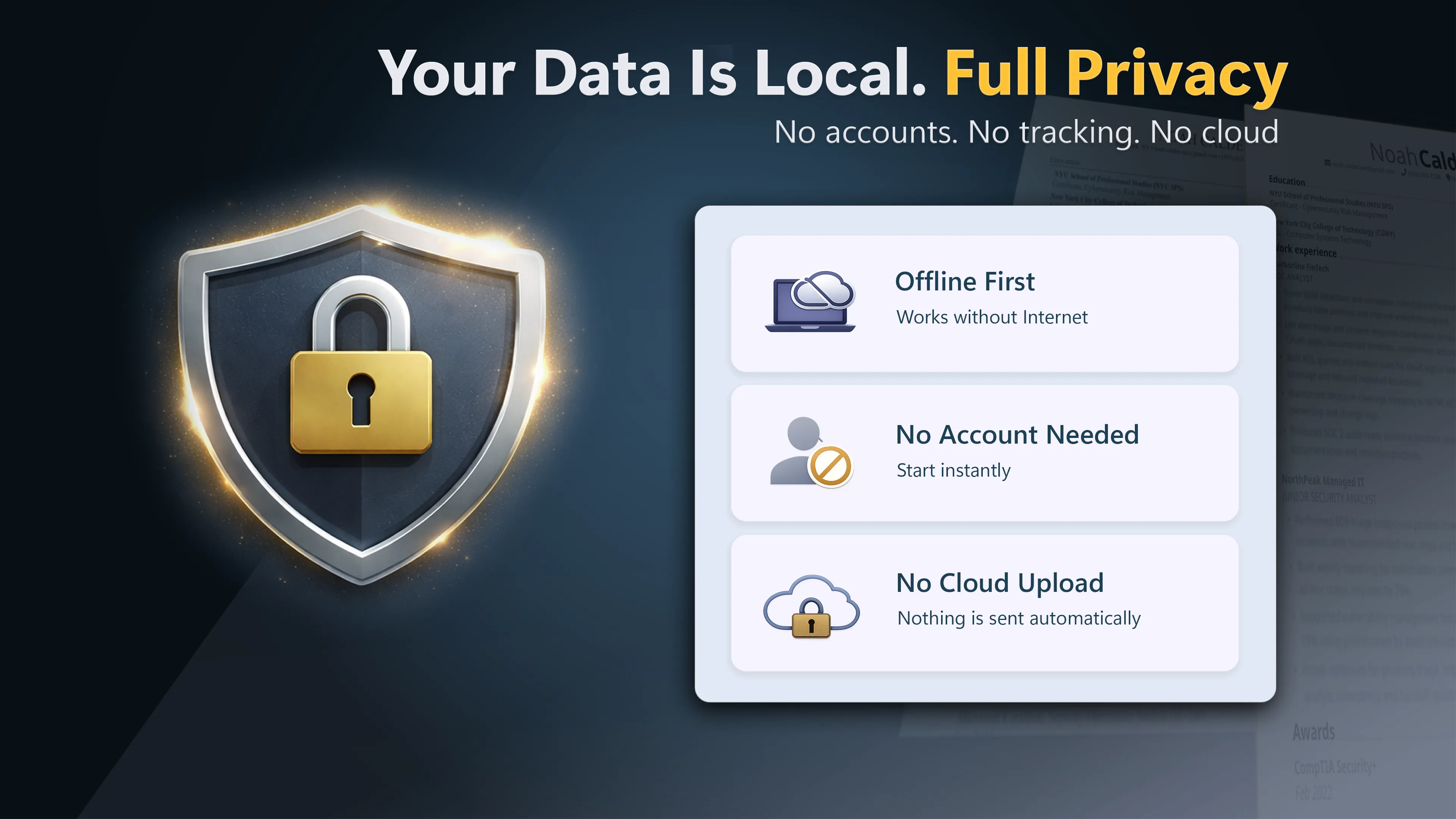The height and width of the screenshot is (819, 1456).
Task: Open the No Cloud Upload card
Action: [x=985, y=603]
